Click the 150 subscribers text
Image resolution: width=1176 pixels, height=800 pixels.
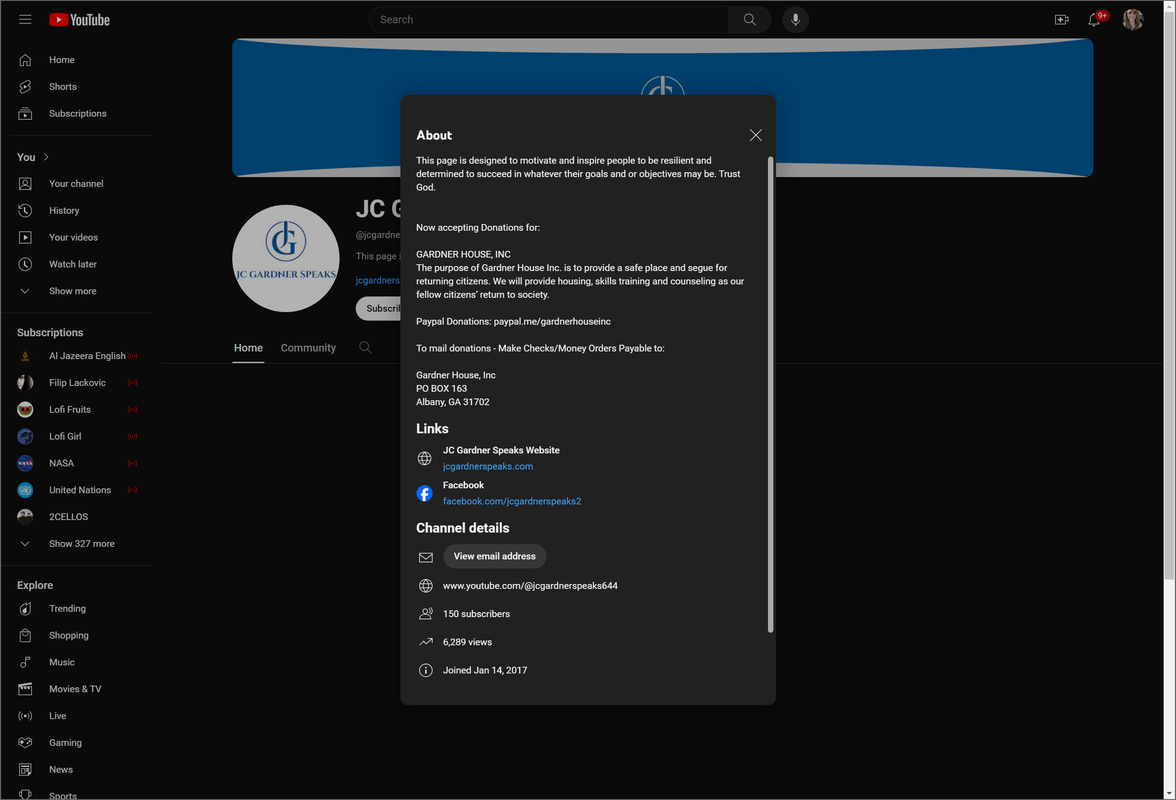coord(476,614)
